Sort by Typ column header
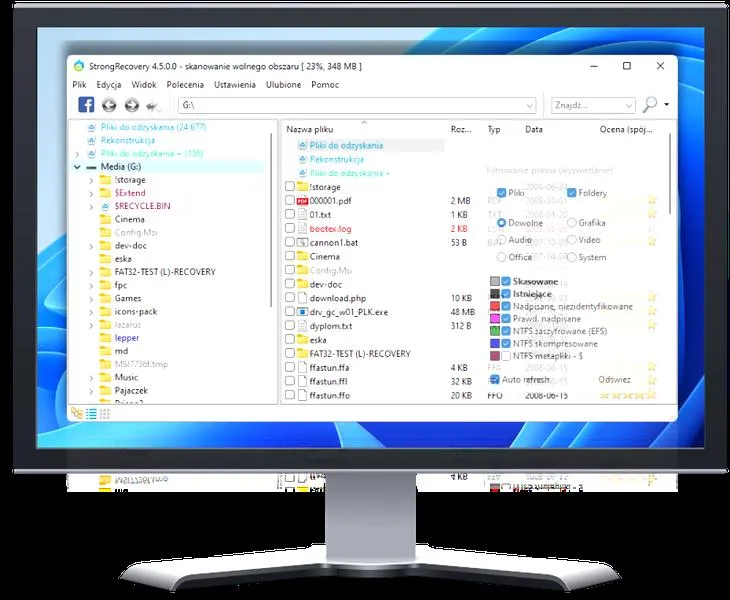 tap(494, 129)
